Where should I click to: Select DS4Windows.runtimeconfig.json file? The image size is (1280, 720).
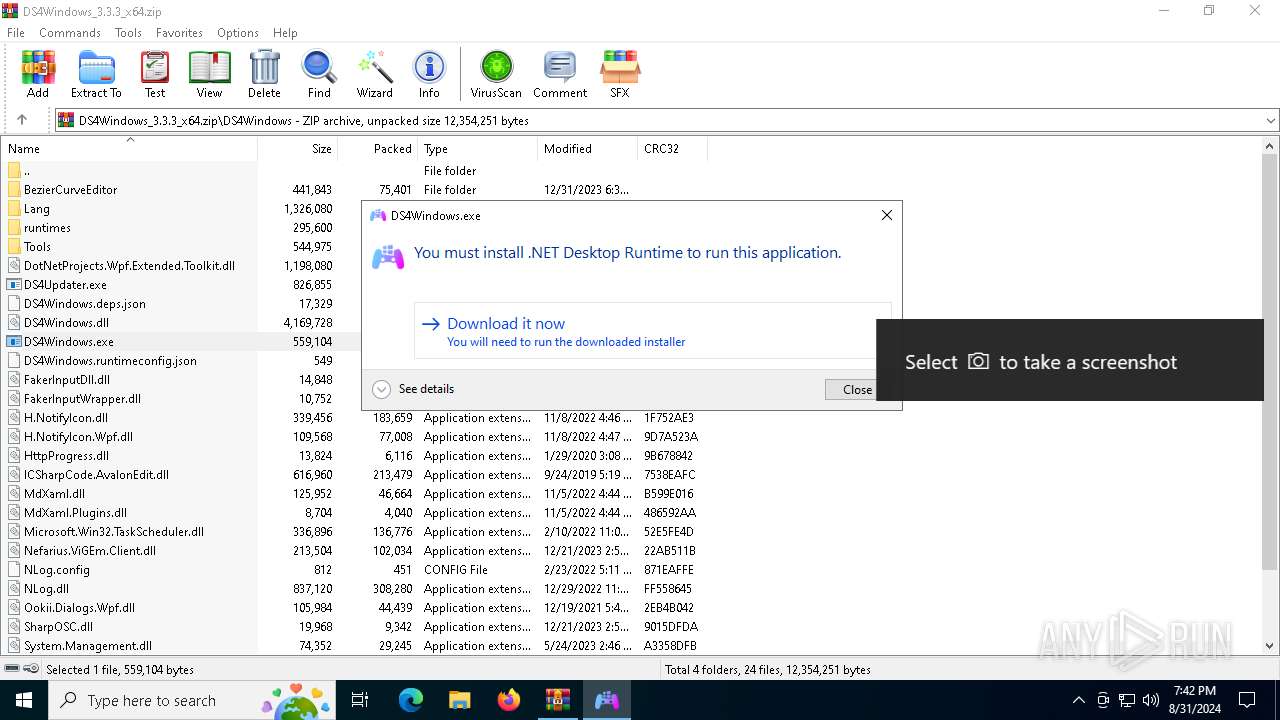tap(110, 361)
